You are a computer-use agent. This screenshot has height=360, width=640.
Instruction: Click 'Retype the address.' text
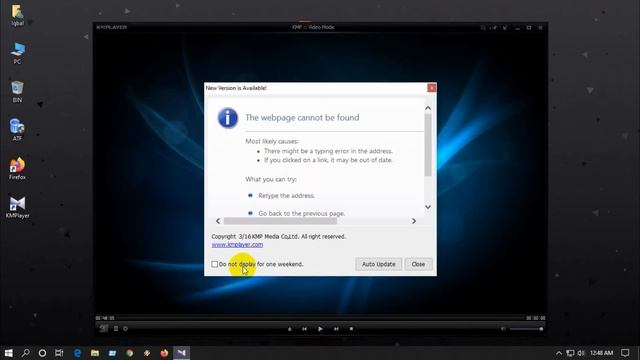tap(287, 196)
